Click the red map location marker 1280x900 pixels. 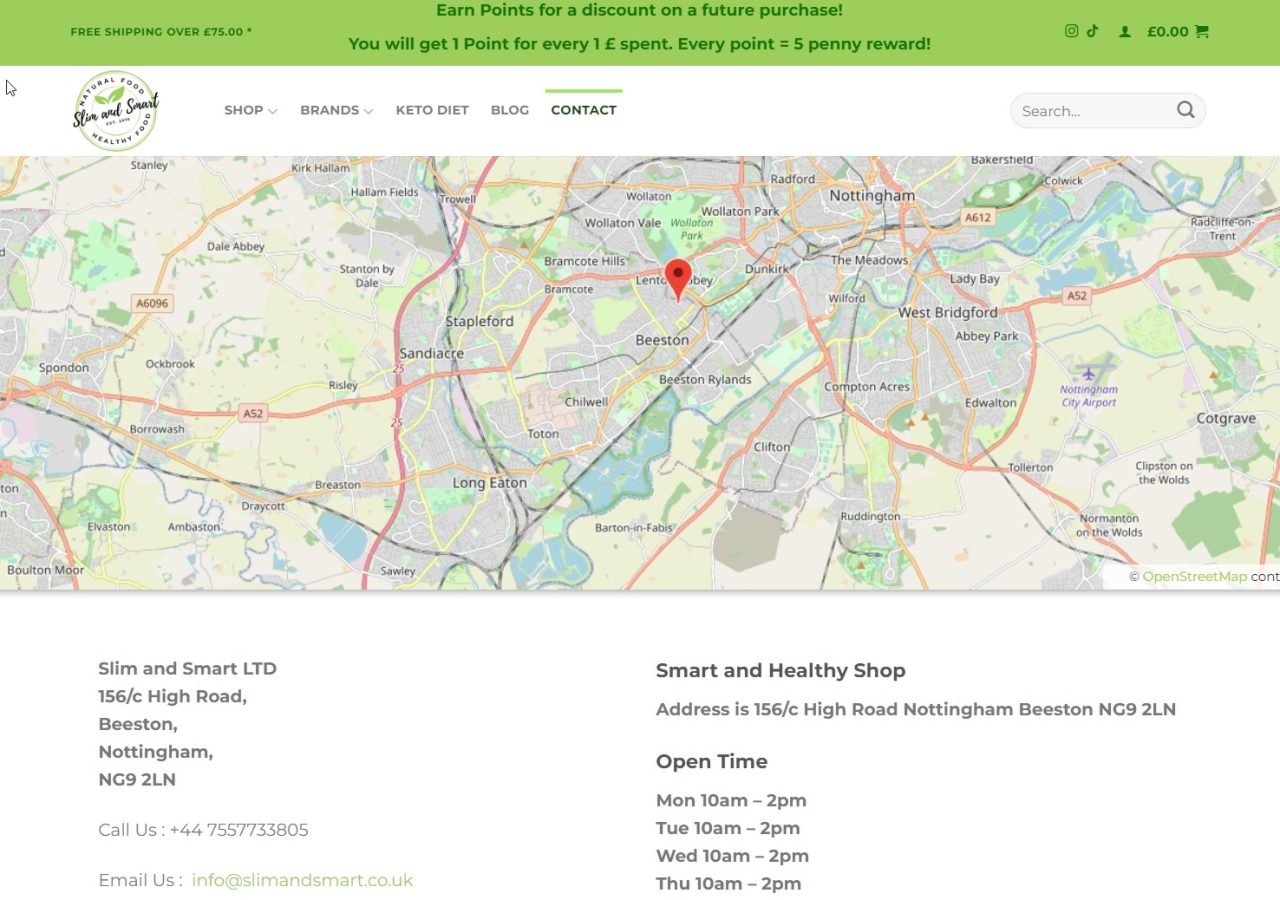(x=678, y=278)
